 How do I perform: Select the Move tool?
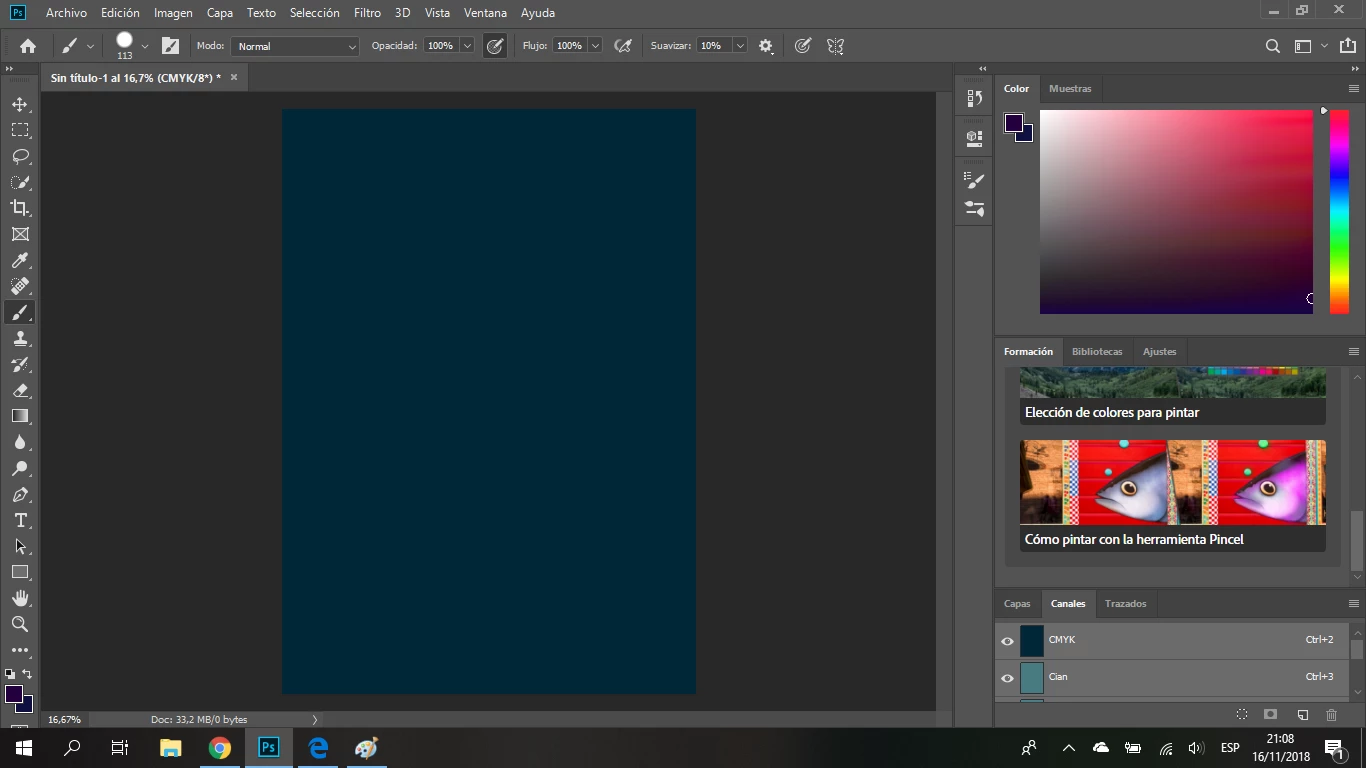click(20, 104)
